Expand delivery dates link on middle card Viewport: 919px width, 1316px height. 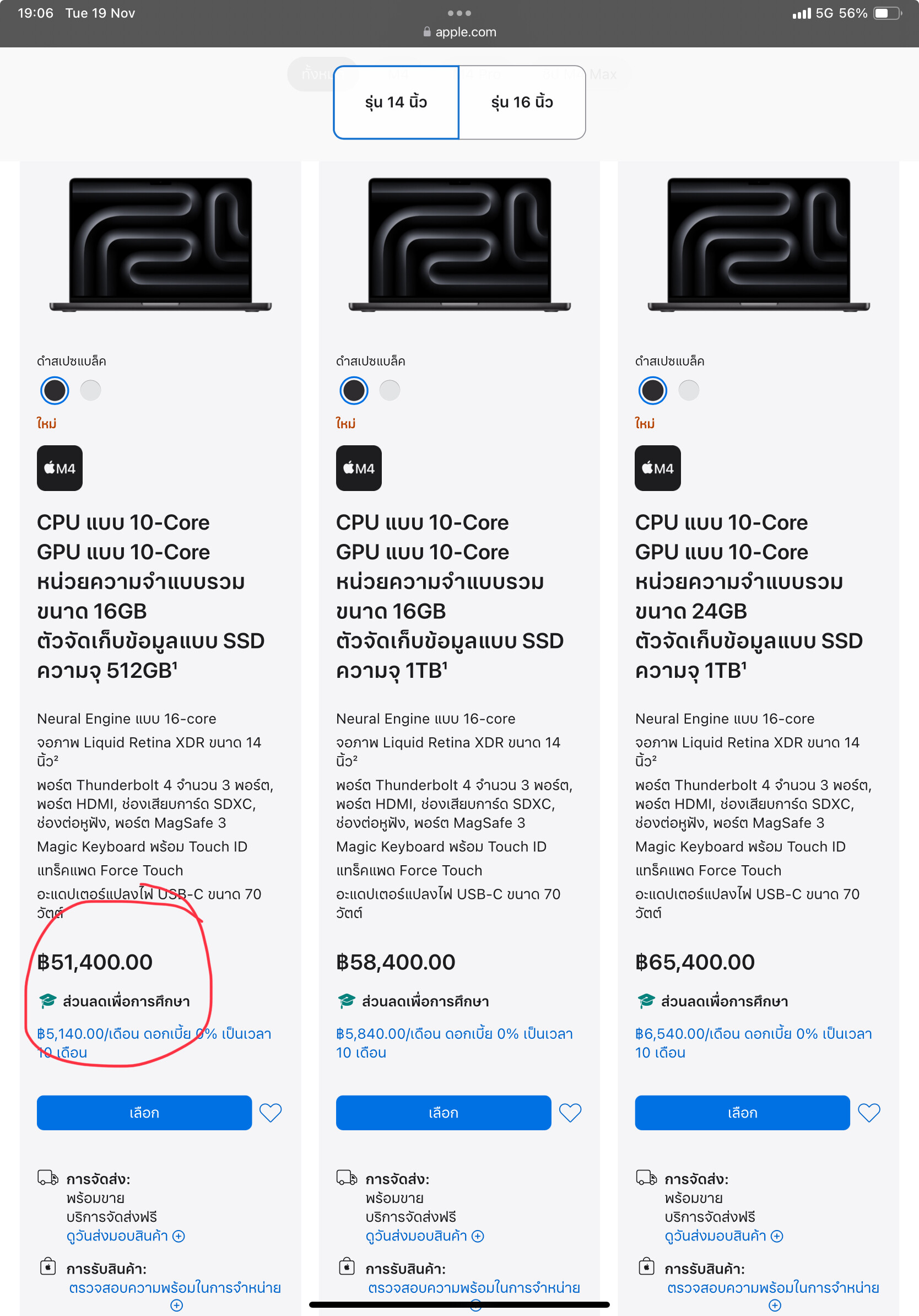point(425,1236)
